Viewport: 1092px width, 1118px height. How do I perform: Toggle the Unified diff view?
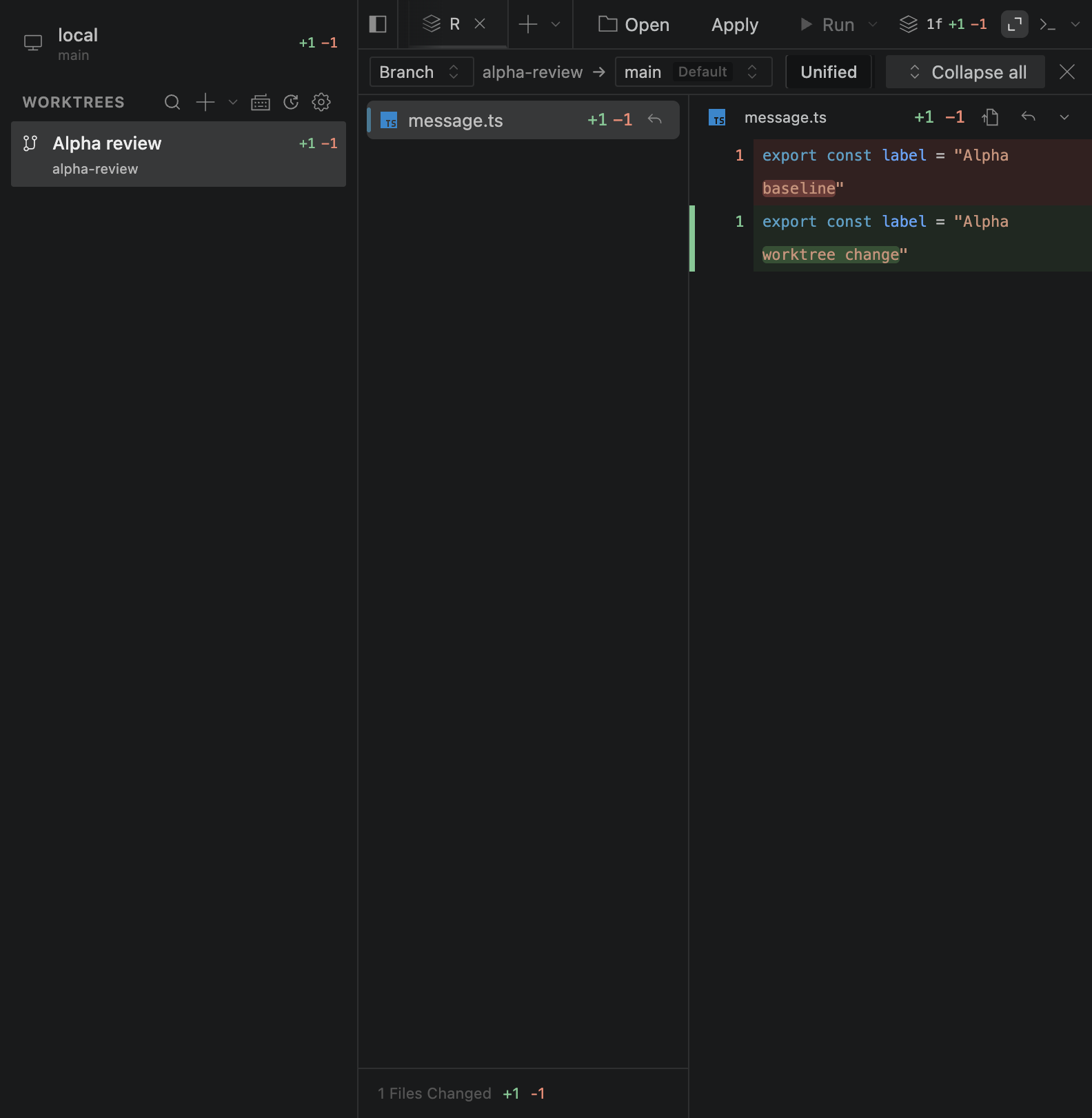point(829,72)
